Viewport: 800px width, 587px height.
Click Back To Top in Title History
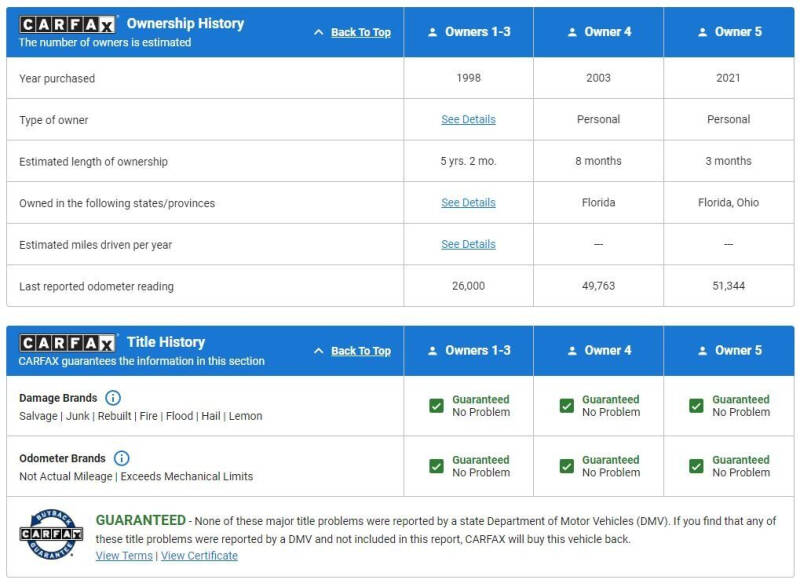360,351
